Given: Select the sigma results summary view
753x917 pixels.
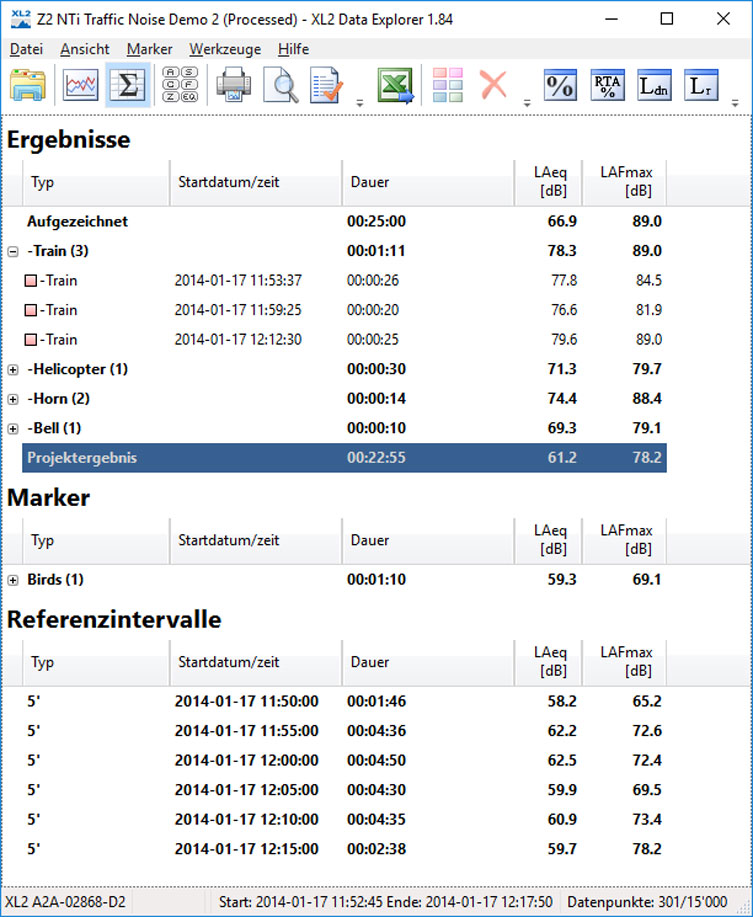Looking at the screenshot, I should click(127, 86).
